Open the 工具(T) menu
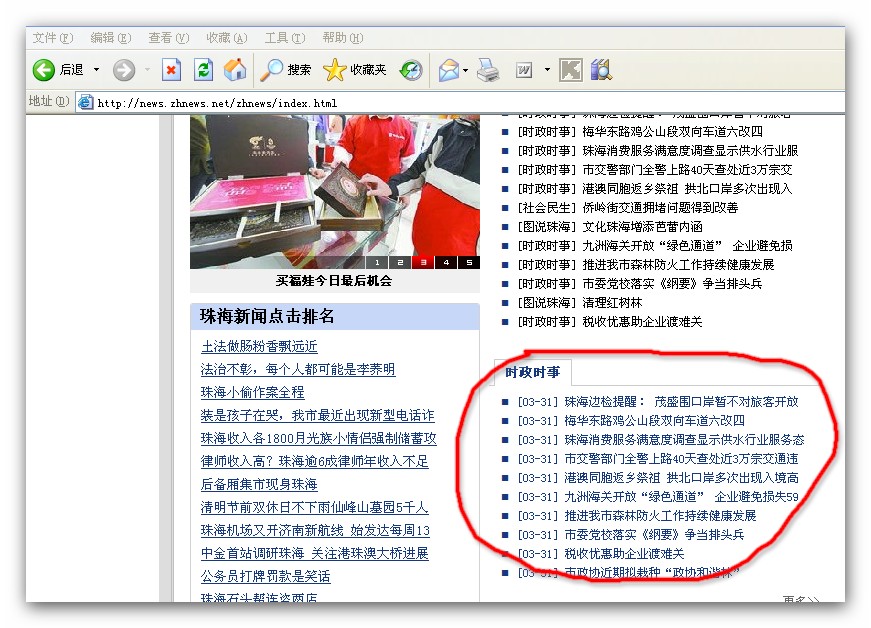 [x=285, y=38]
